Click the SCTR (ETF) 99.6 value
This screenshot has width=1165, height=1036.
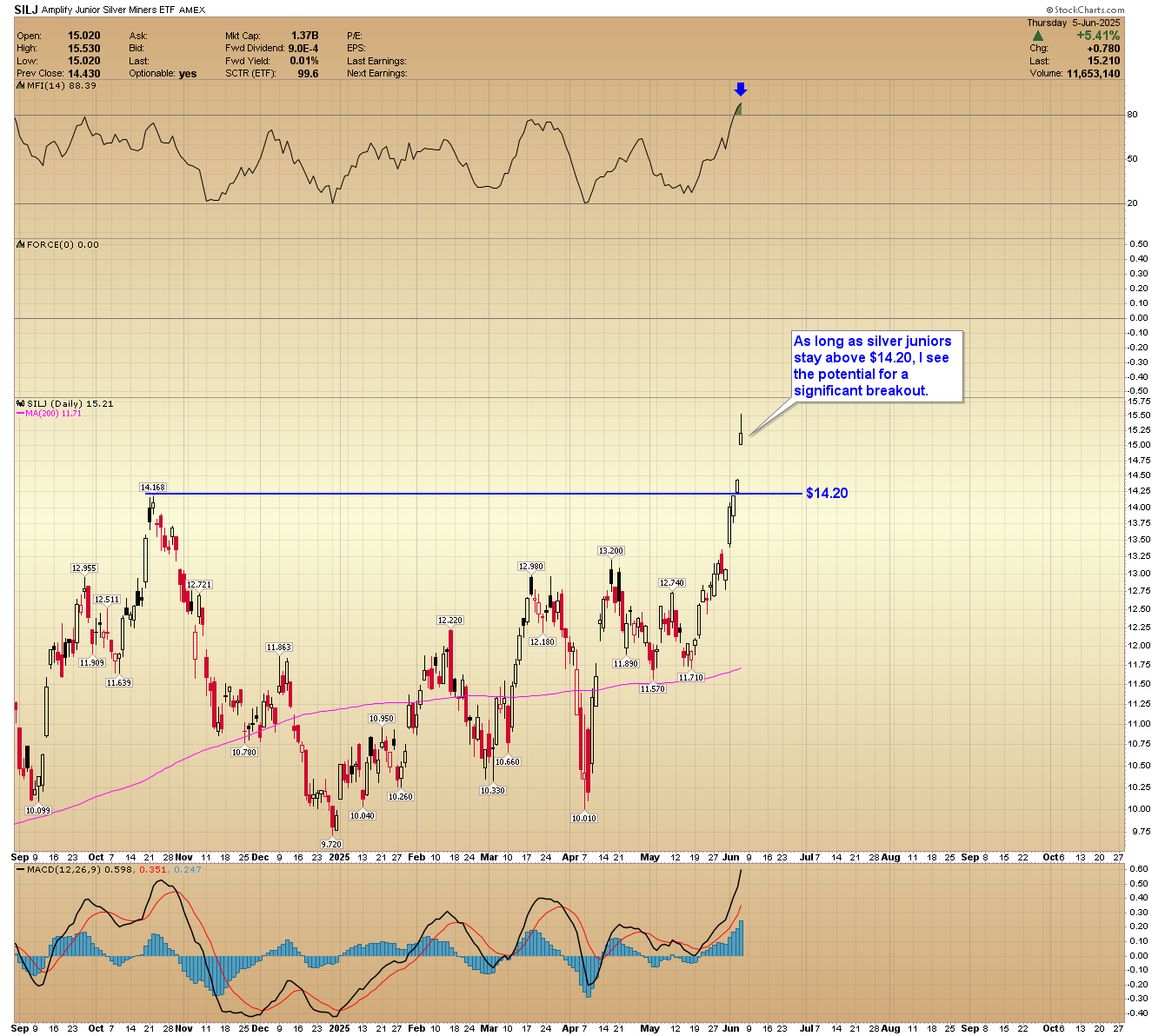click(308, 74)
